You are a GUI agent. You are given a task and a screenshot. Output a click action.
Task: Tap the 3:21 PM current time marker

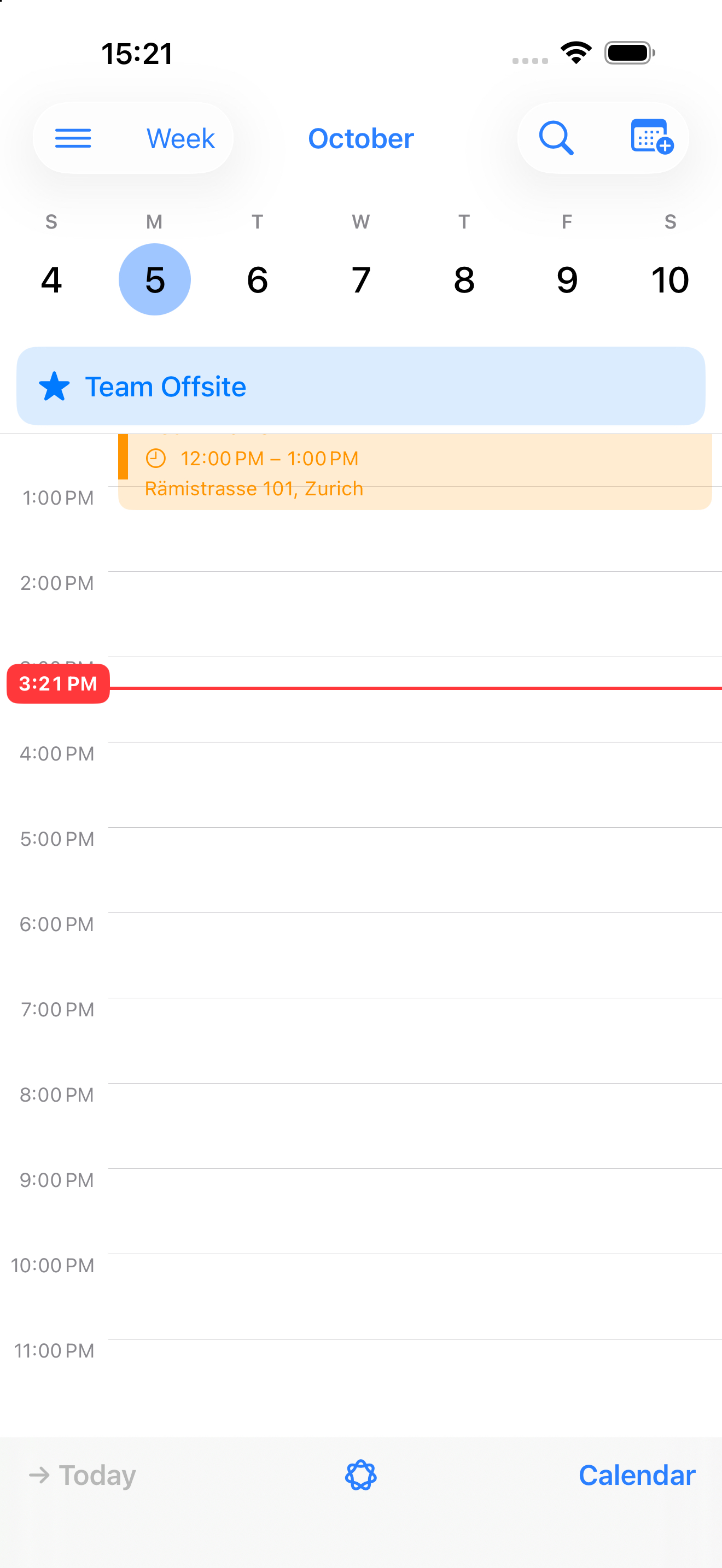[59, 683]
